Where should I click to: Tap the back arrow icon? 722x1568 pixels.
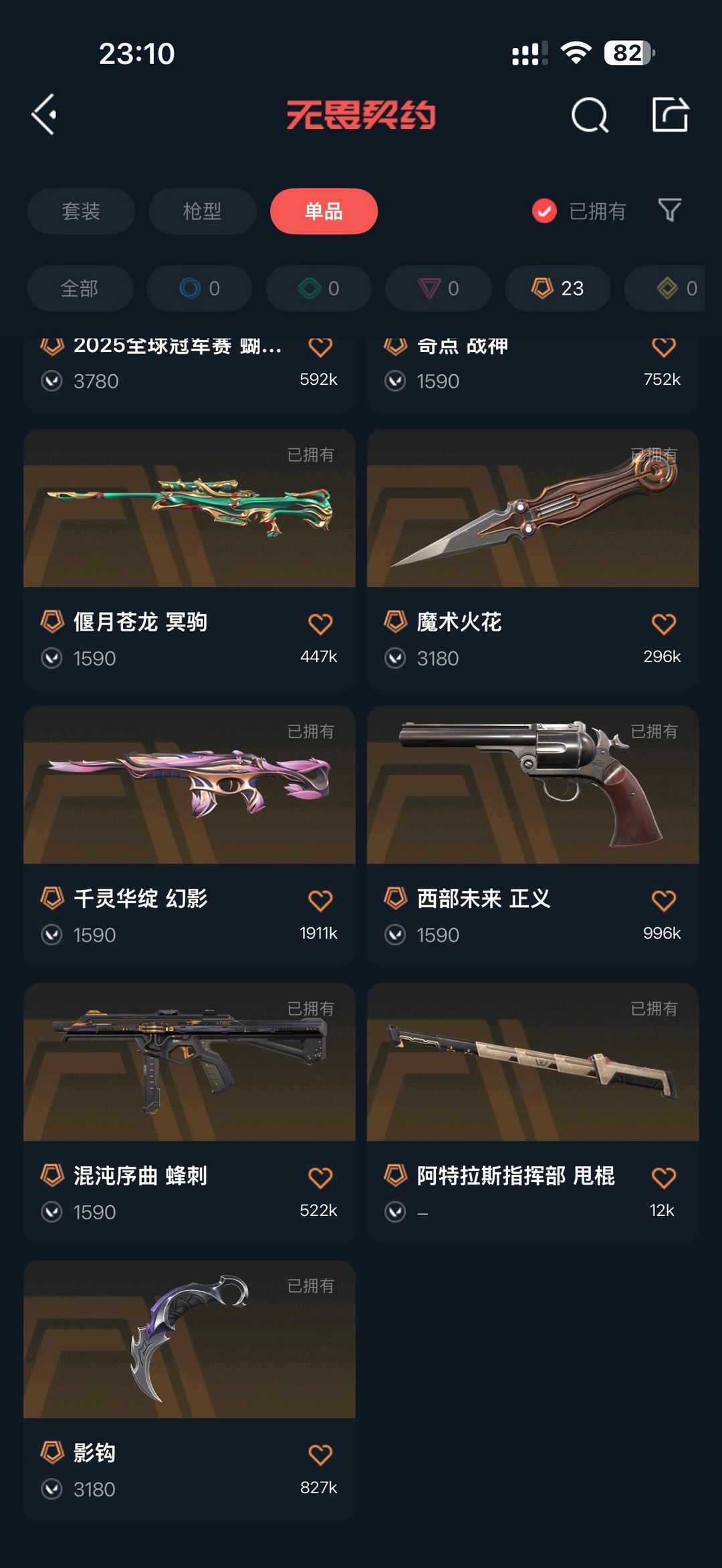[44, 114]
